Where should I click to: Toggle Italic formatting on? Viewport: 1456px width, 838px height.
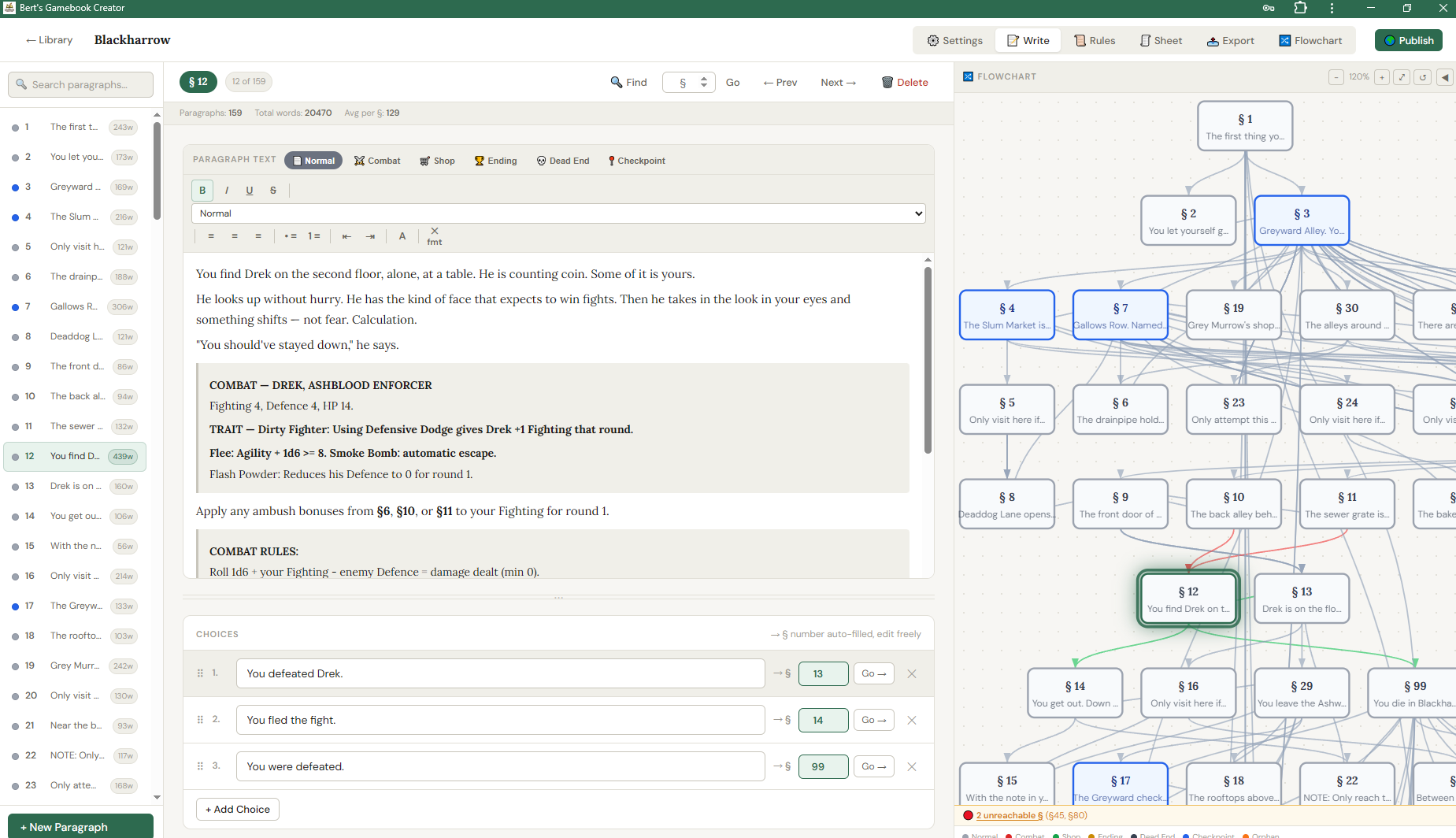pyautogui.click(x=226, y=190)
